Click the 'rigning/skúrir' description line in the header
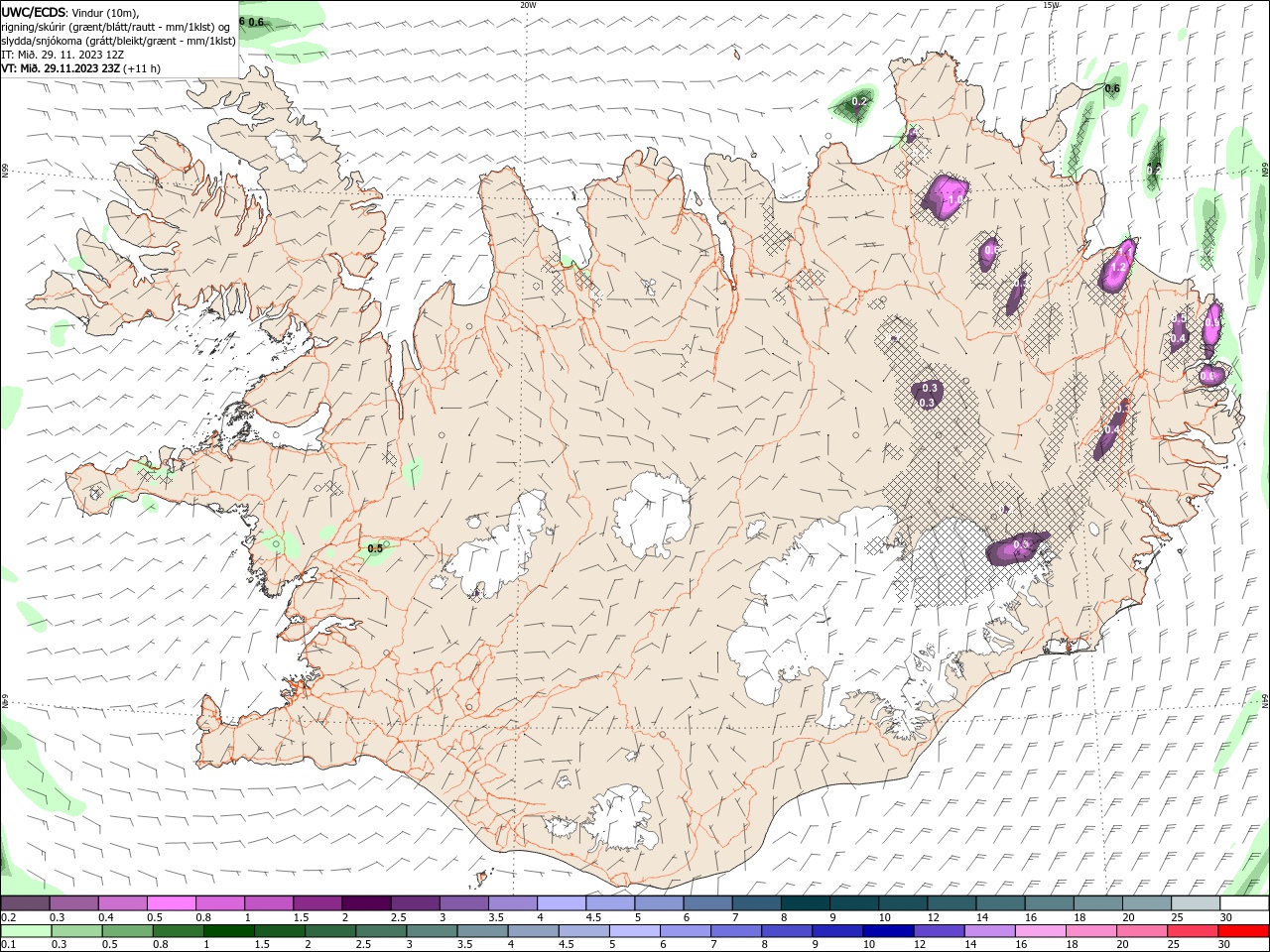Viewport: 1270px width, 952px height. (115, 27)
